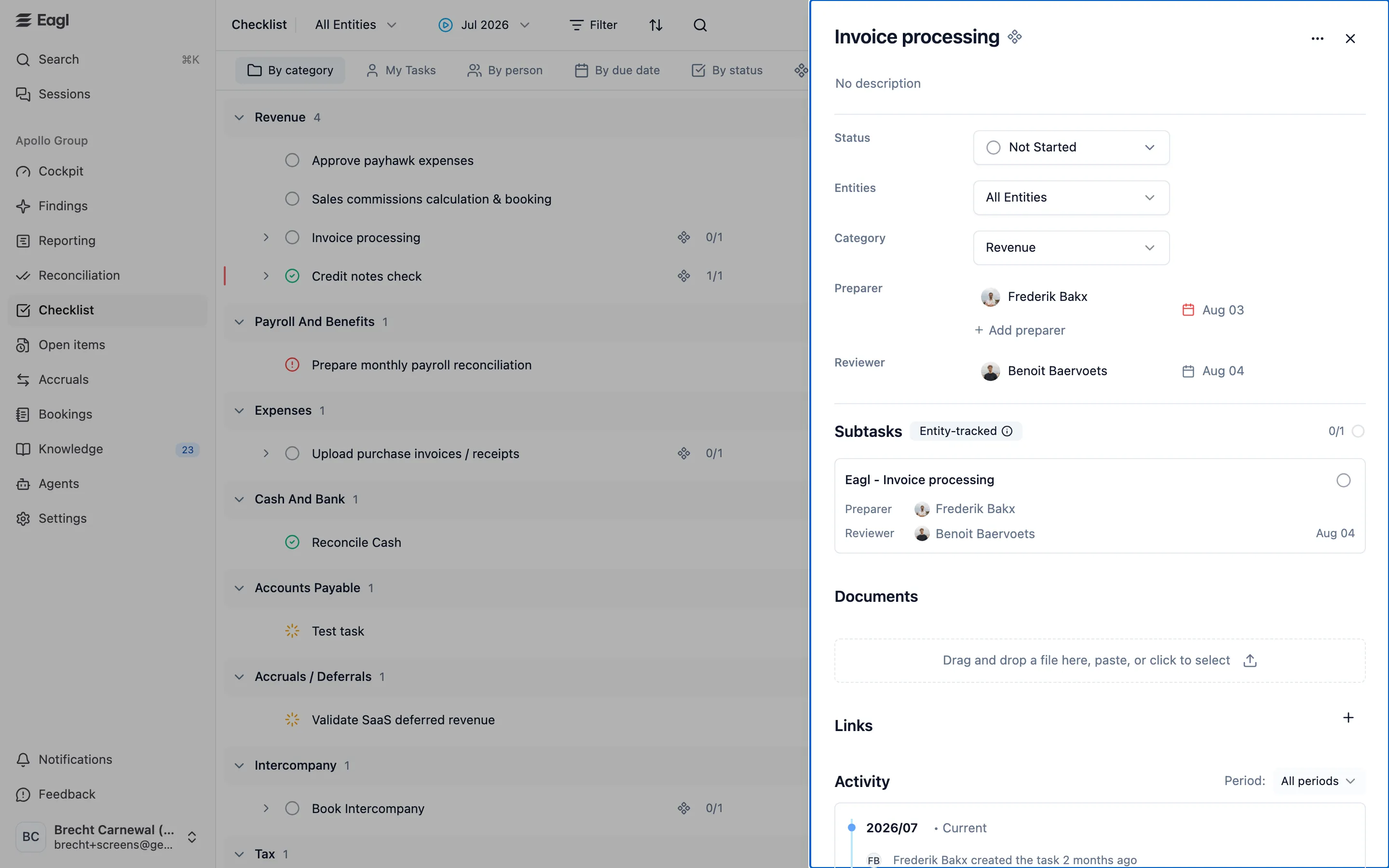Click the No description text field
This screenshot has height=868, width=1389.
pos(878,83)
